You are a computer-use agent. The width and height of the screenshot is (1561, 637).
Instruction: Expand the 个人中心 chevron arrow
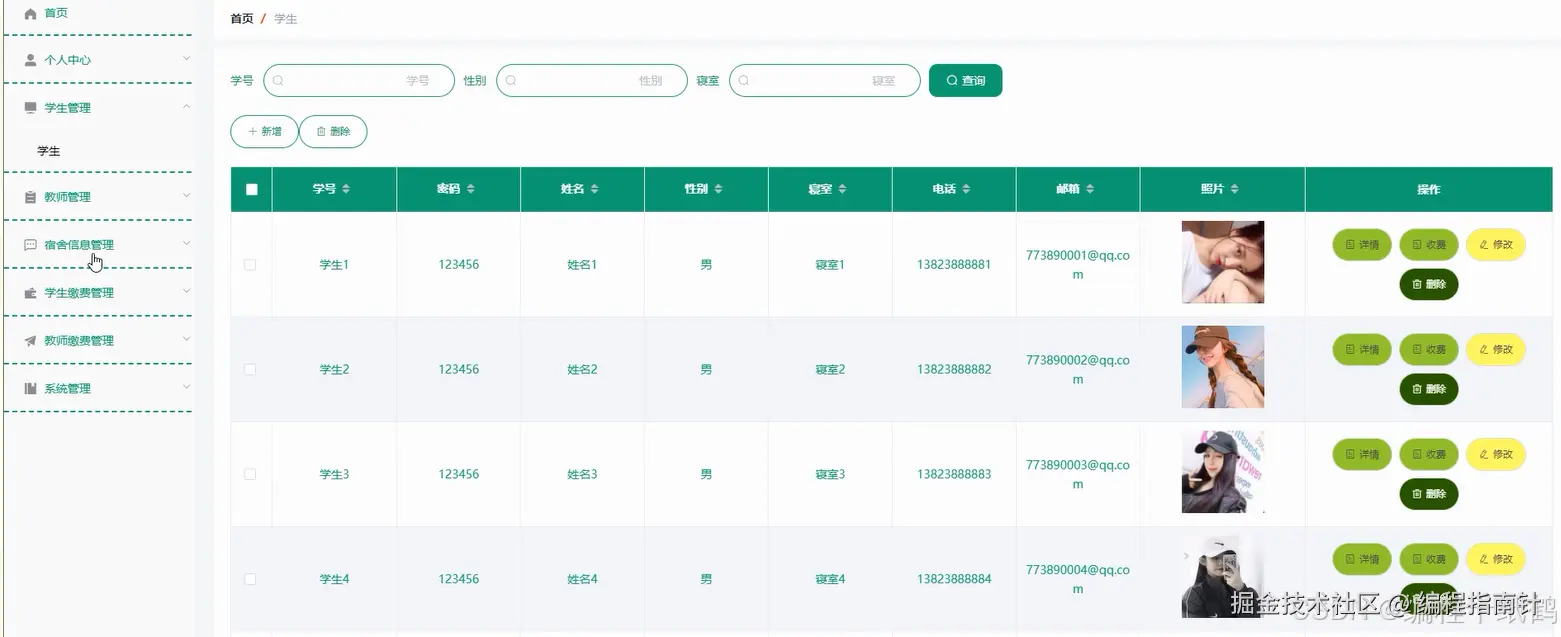(186, 59)
